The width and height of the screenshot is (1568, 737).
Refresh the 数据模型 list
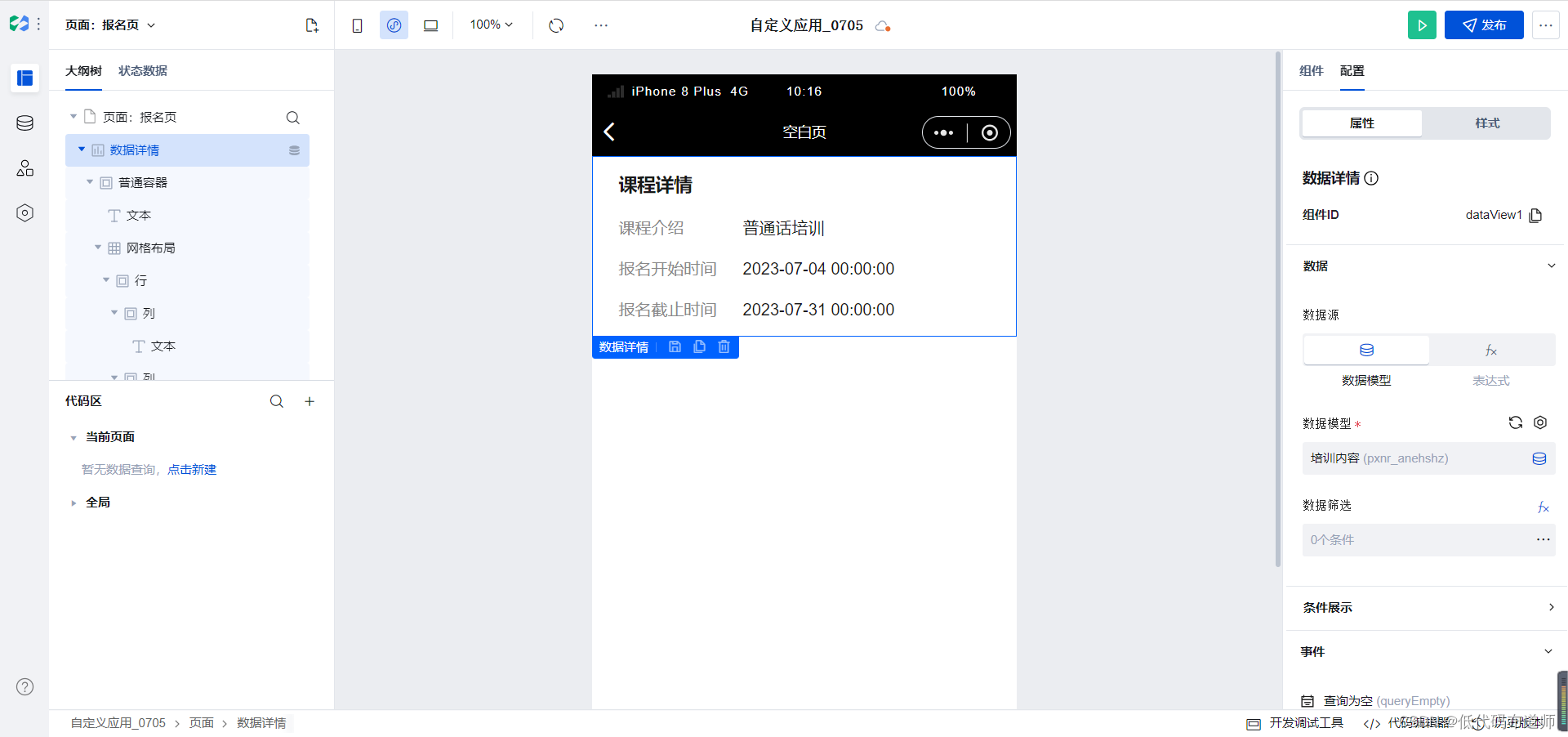(1516, 422)
